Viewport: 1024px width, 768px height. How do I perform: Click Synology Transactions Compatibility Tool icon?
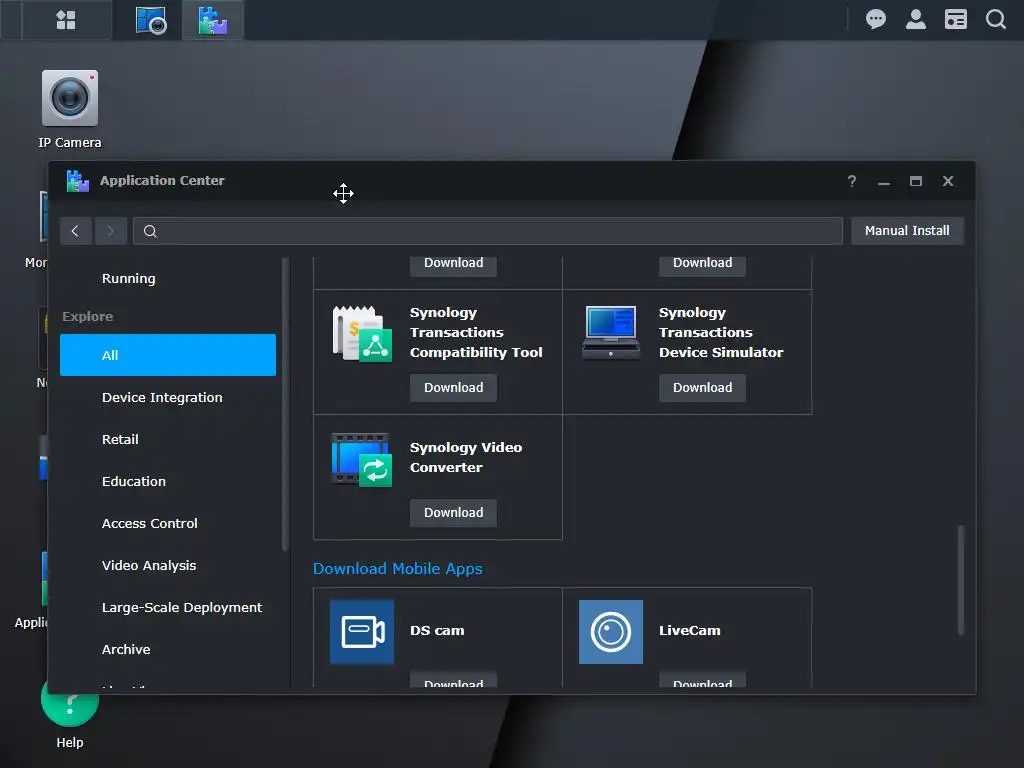click(x=362, y=334)
